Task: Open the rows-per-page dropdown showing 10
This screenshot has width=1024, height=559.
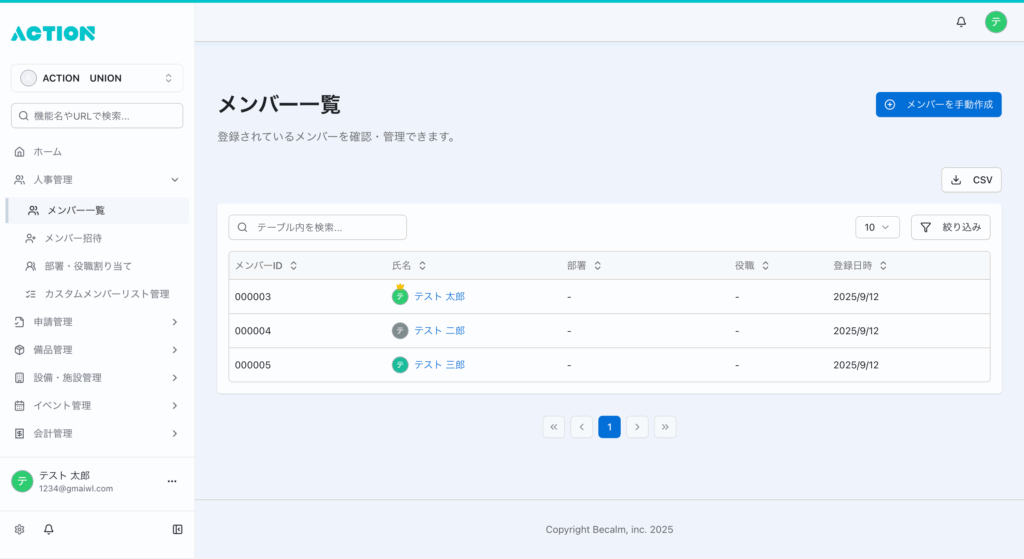Action: click(877, 227)
